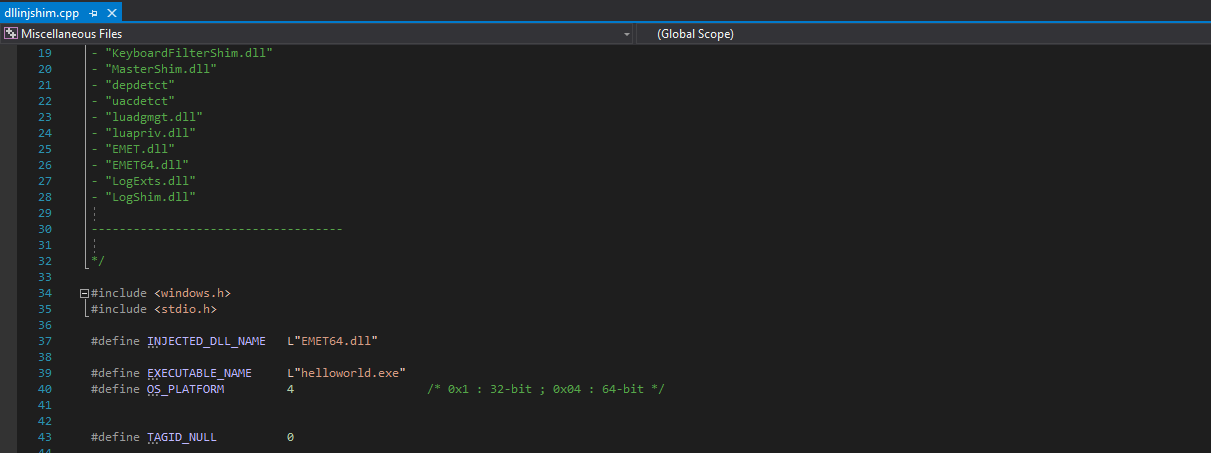Click the OS_PLATFORM macro identifier

[185, 389]
